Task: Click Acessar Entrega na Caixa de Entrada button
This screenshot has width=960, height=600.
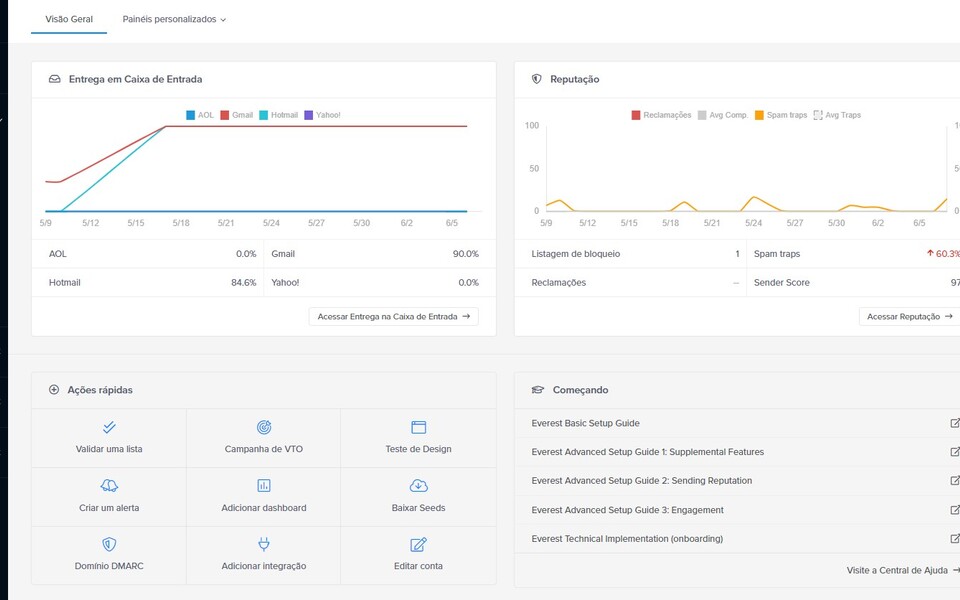Action: tap(394, 317)
